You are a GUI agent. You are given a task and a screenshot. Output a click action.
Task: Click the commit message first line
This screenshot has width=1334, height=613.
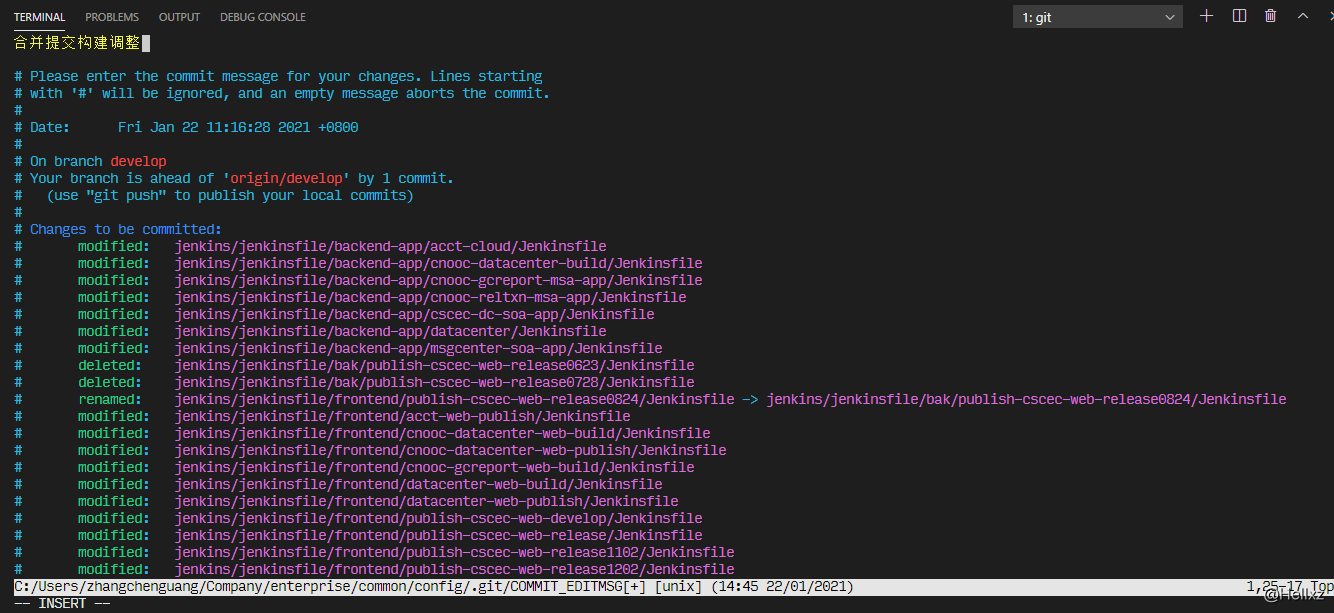(78, 43)
